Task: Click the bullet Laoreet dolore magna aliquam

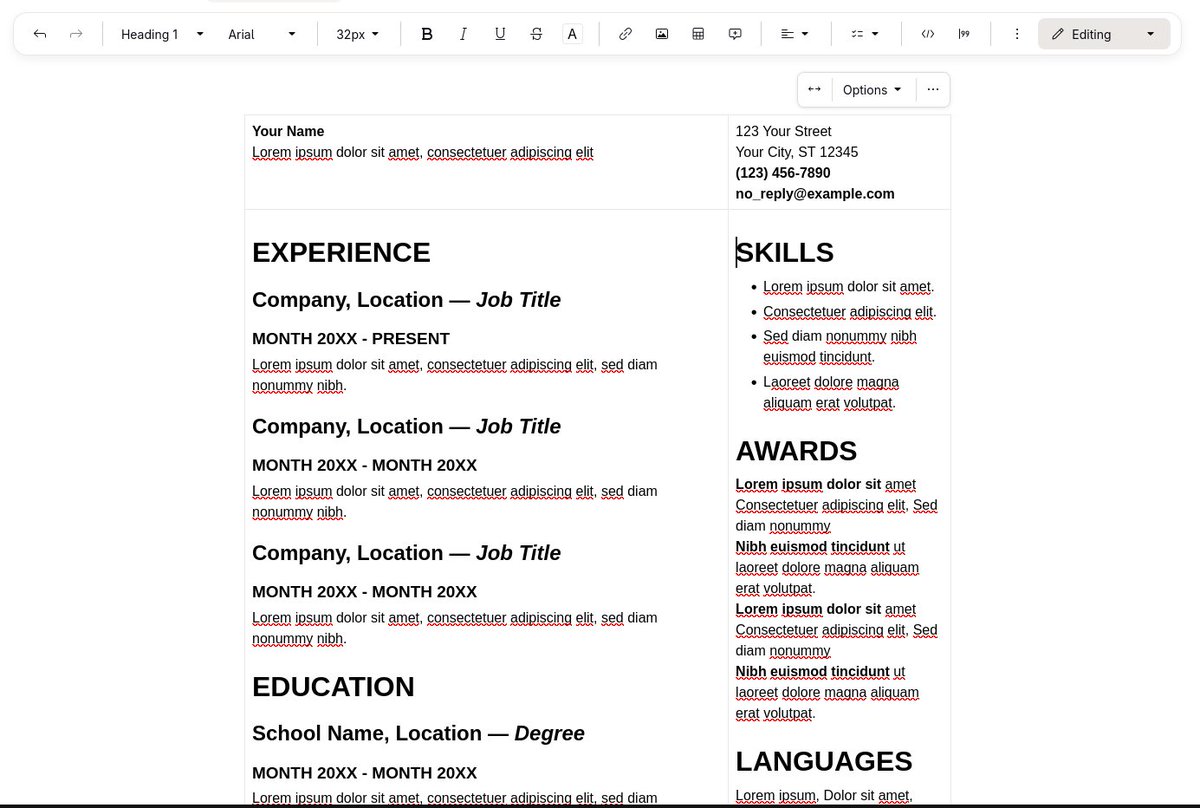Action: [831, 393]
